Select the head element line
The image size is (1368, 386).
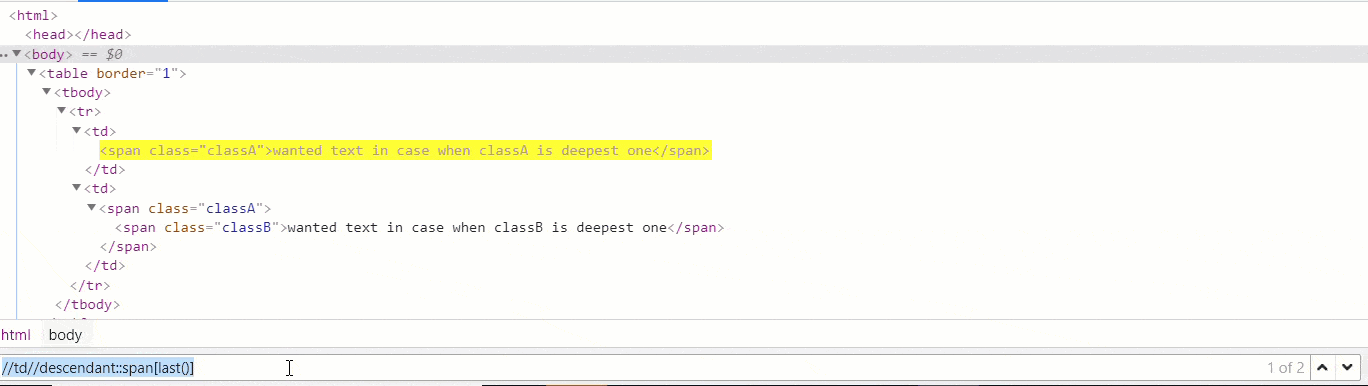78,35
